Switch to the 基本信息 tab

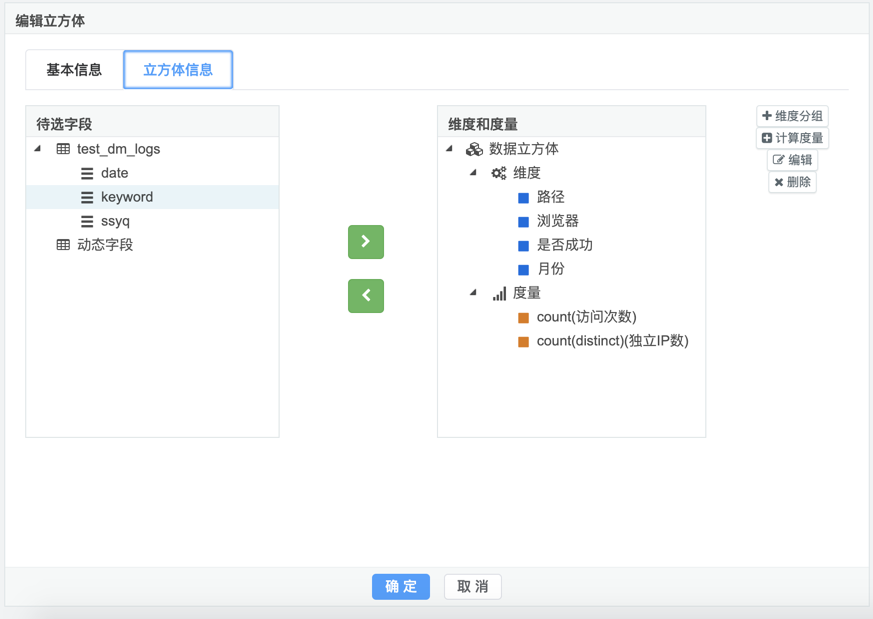(74, 70)
